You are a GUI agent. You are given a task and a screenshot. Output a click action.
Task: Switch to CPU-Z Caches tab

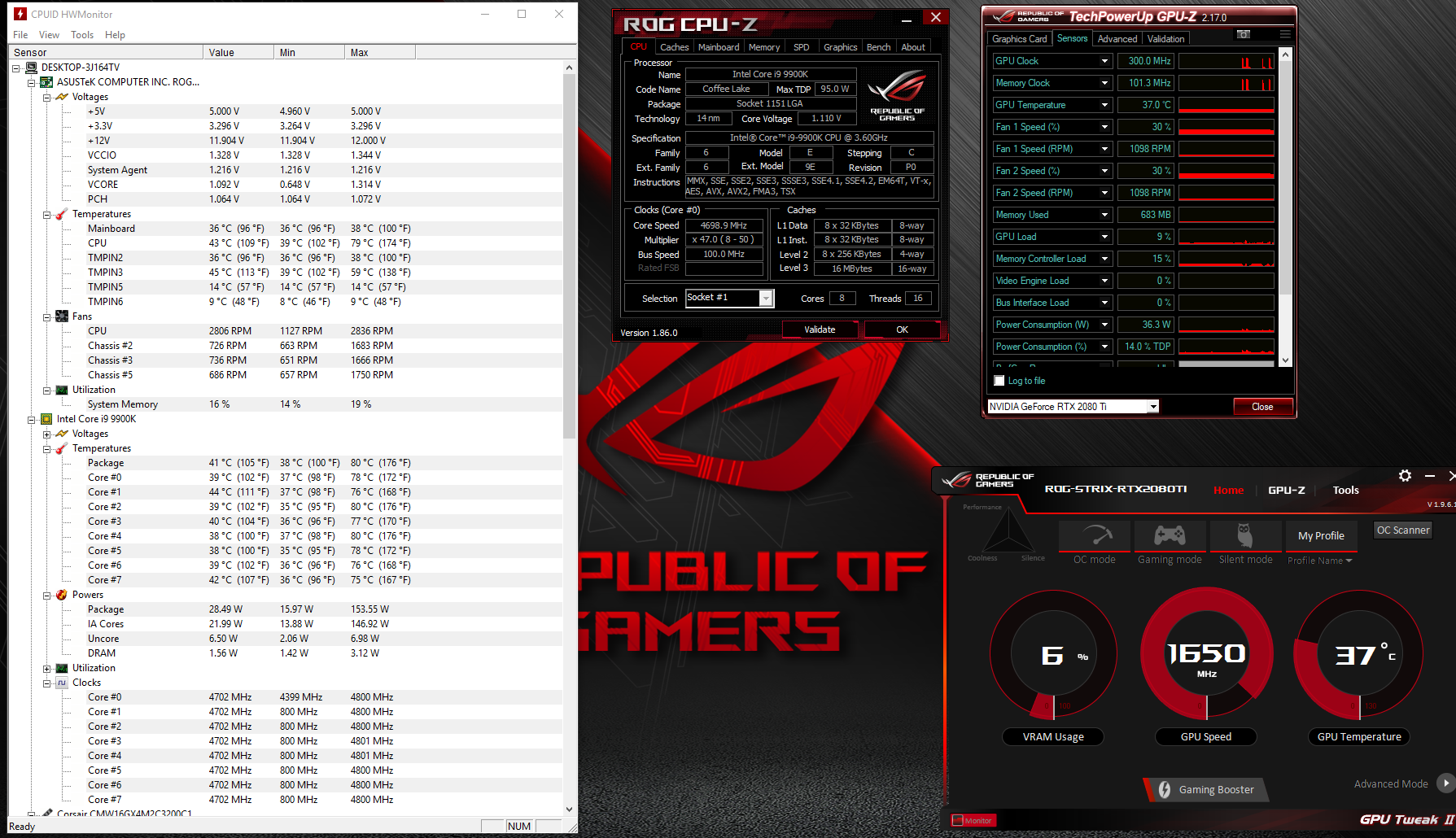point(674,47)
